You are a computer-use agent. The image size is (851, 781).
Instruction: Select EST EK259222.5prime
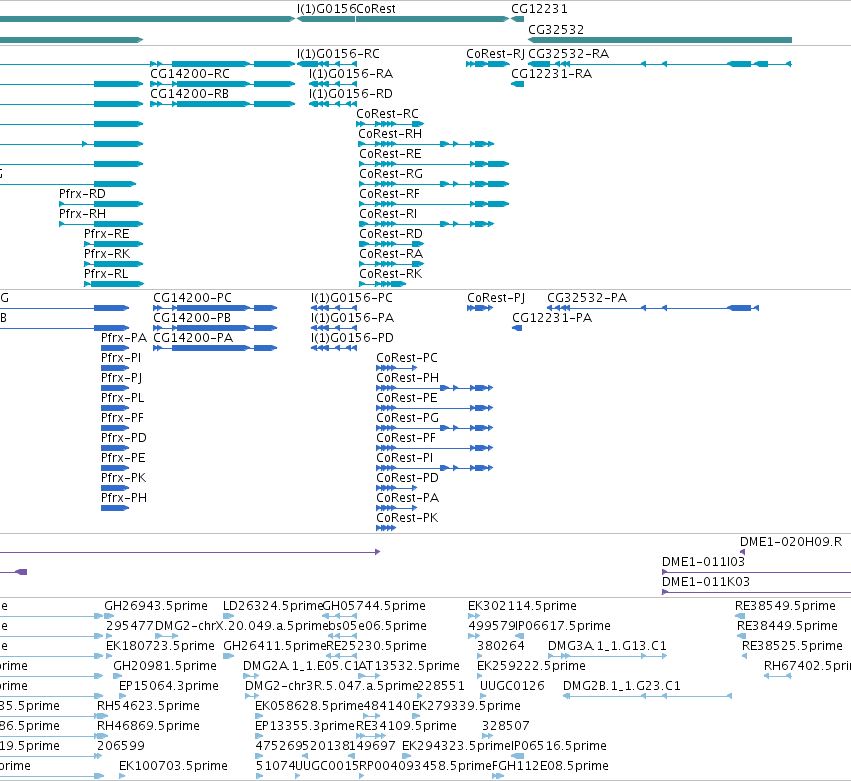coord(479,677)
